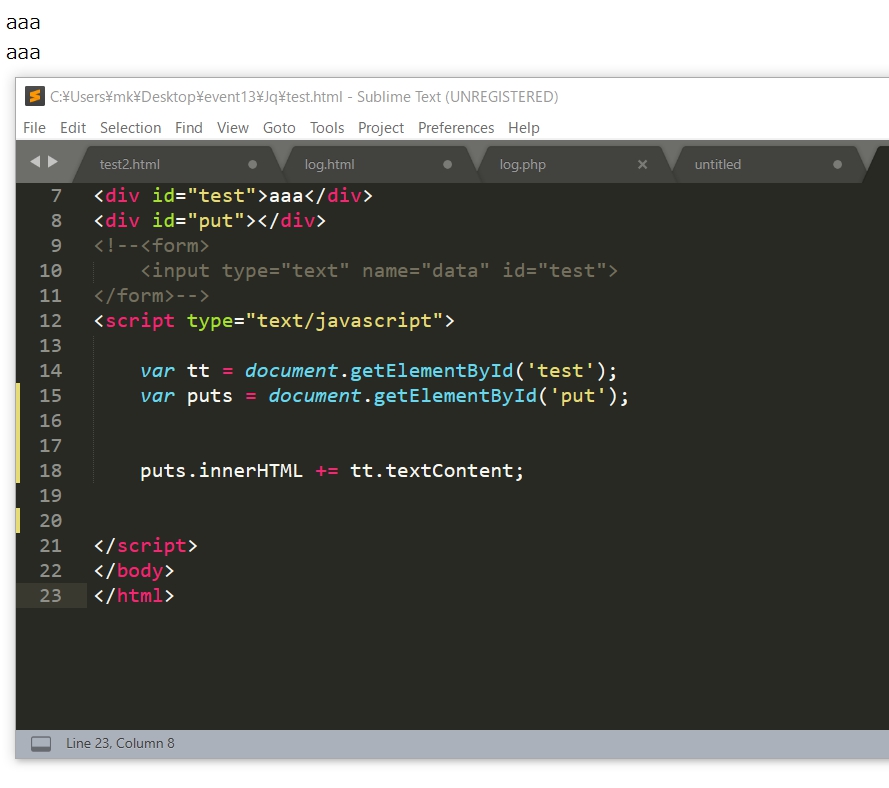The image size is (889, 788).
Task: Click the unsaved-changes dot on test2.html tab
Action: point(253,165)
